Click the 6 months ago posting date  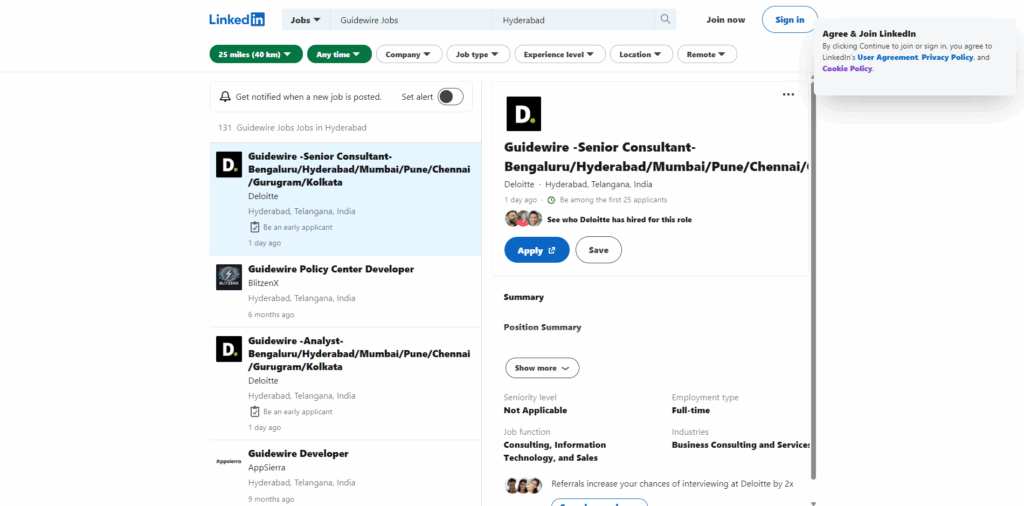271,315
